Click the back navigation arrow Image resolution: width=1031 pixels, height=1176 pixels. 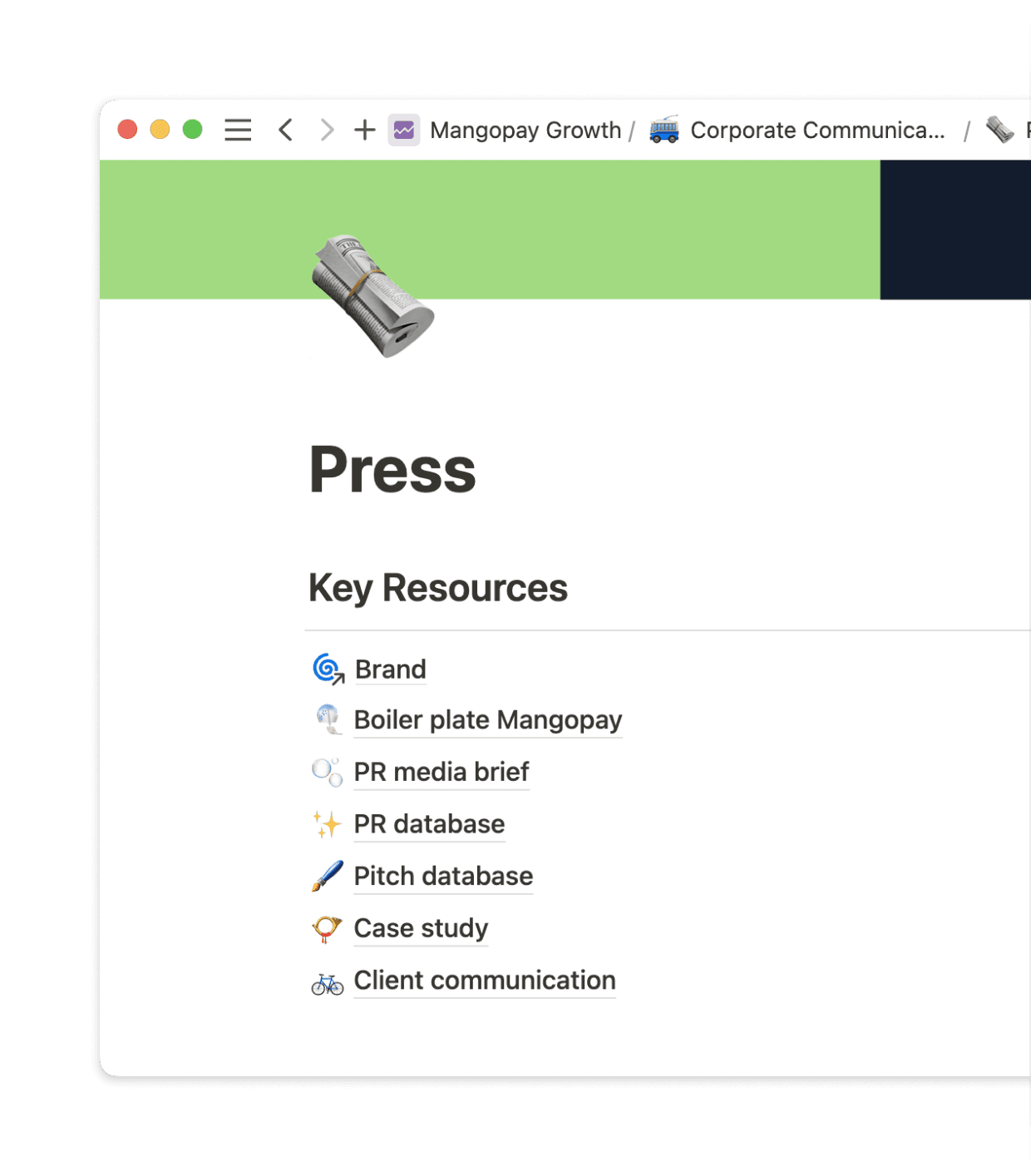[284, 130]
